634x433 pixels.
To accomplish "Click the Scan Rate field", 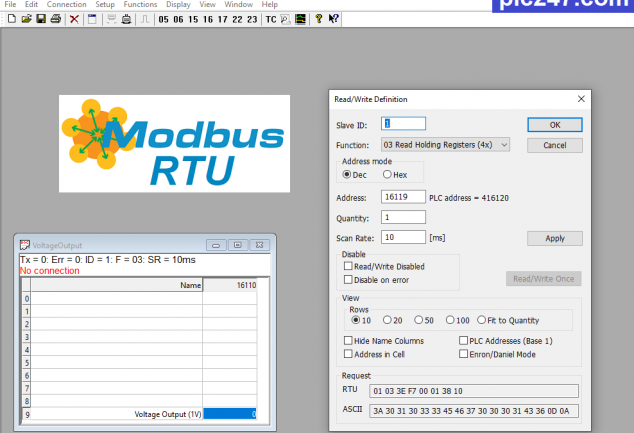I will click(x=403, y=237).
